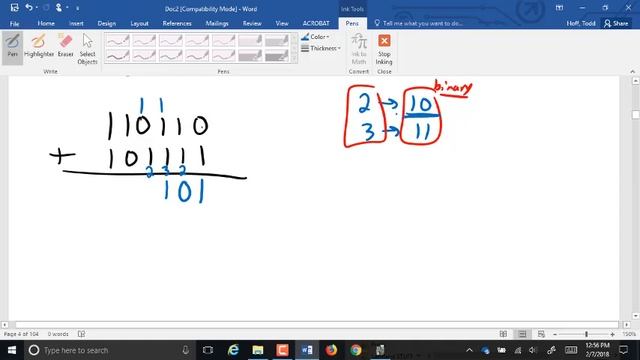Choose the Eraser tool
Image resolution: width=640 pixels, height=360 pixels.
click(x=65, y=46)
